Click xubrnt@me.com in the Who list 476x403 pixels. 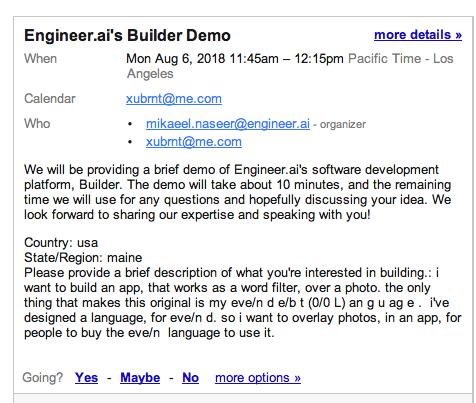tap(194, 142)
